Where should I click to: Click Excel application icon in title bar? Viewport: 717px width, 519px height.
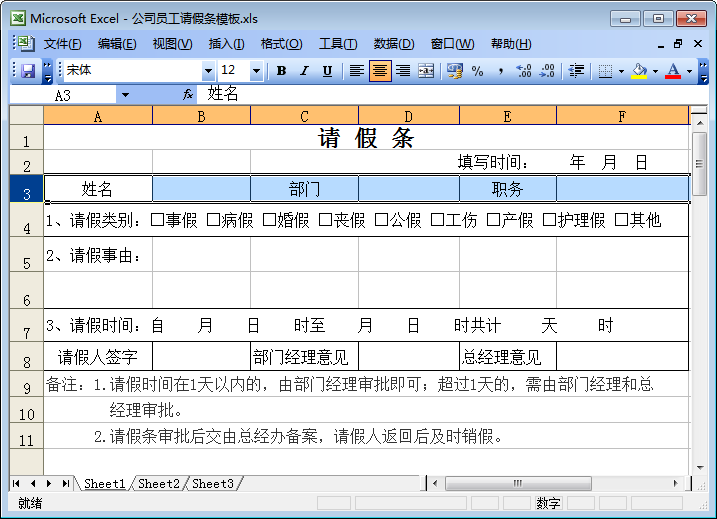pos(19,18)
